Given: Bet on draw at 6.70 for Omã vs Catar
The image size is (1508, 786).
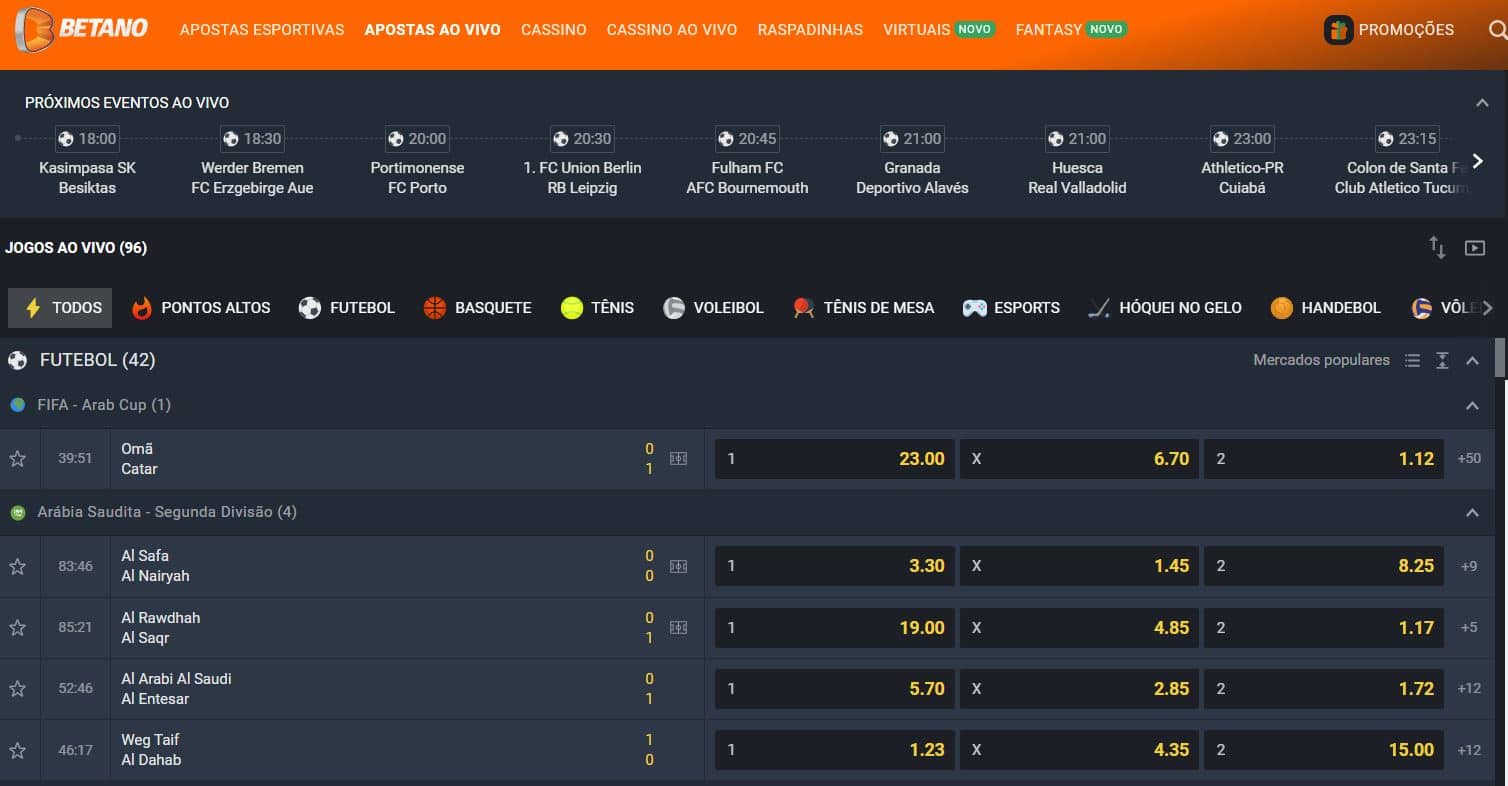Looking at the screenshot, I should (1079, 459).
